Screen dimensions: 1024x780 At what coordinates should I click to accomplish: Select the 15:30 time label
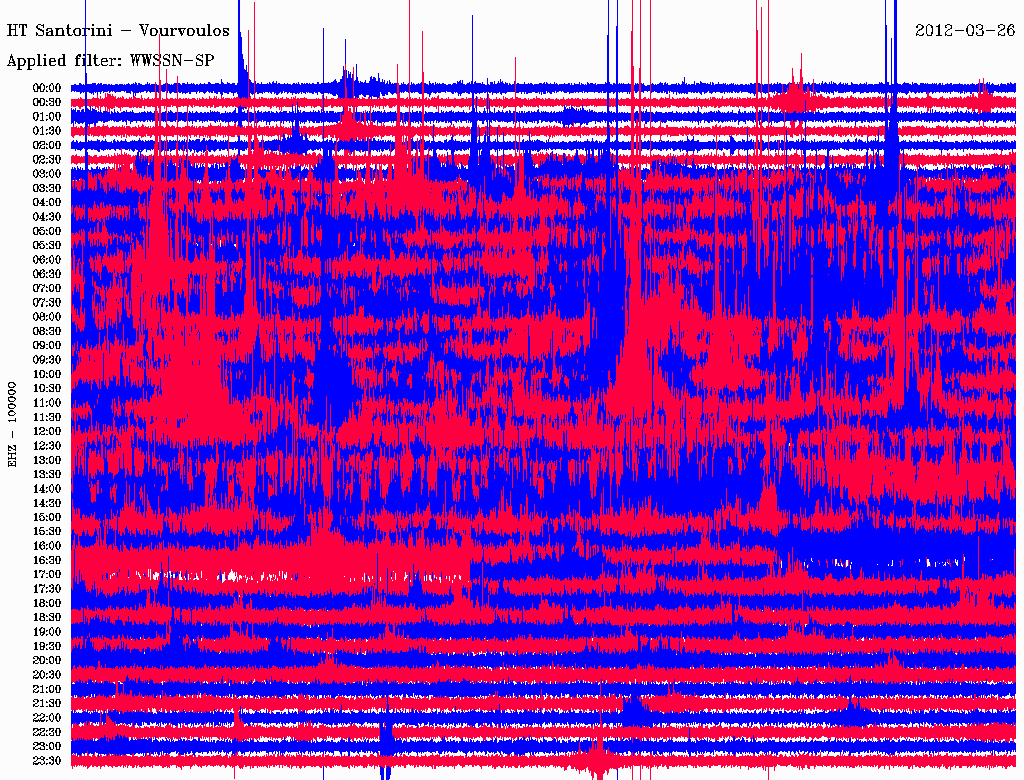47,532
